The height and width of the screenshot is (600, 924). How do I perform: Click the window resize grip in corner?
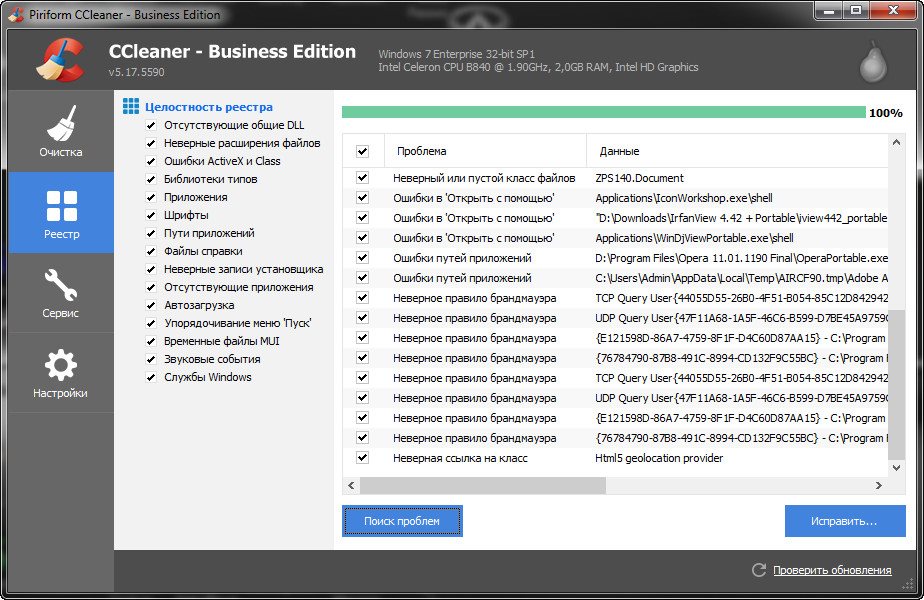point(908,583)
